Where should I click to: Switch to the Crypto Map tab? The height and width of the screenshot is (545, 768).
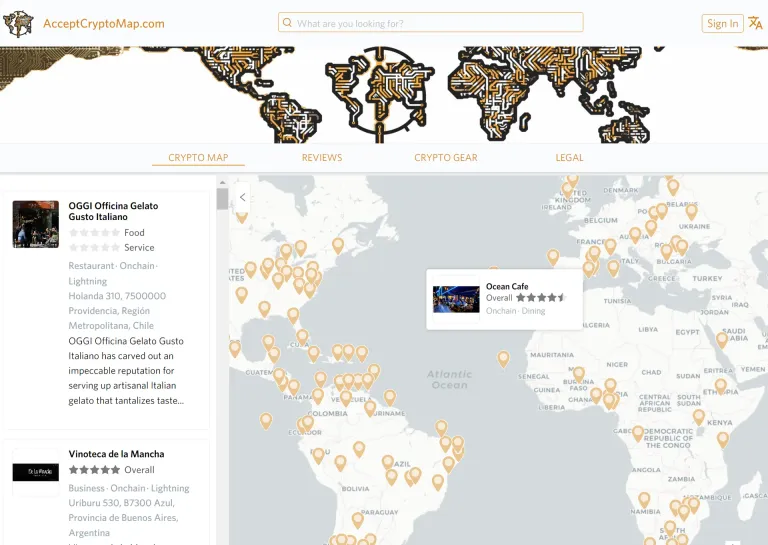(198, 158)
